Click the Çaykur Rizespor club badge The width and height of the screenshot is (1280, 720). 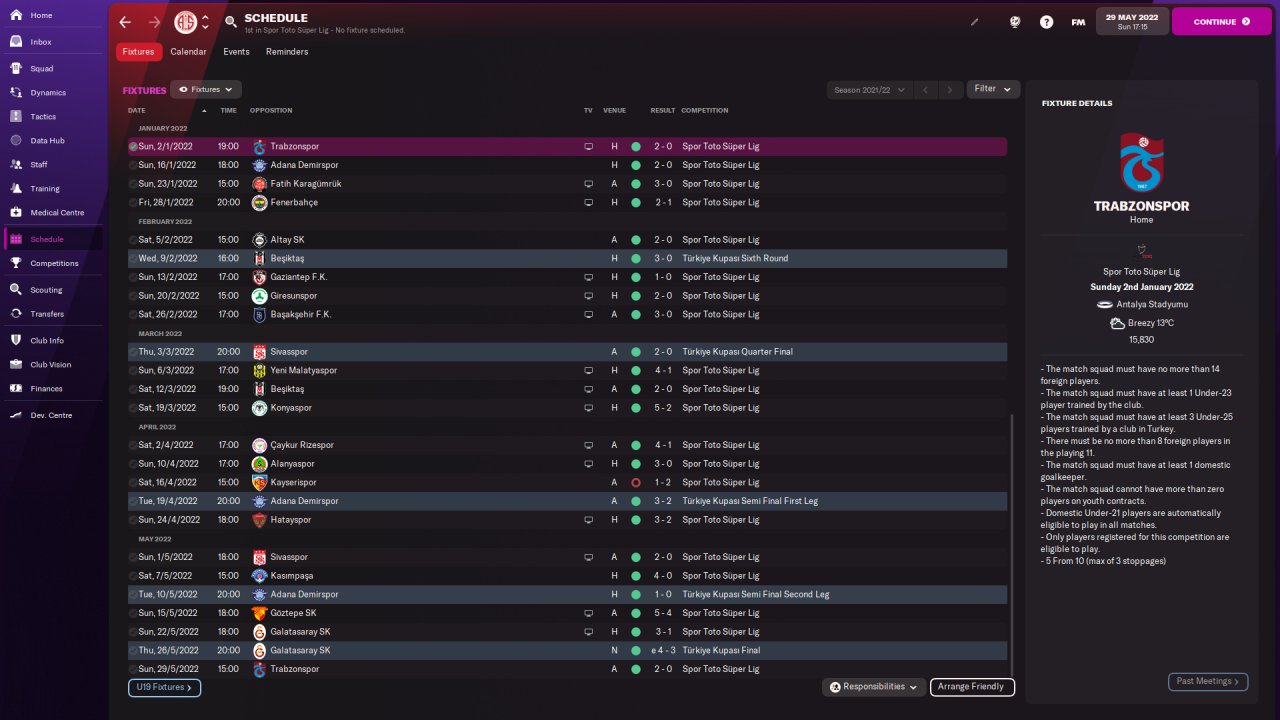tap(259, 445)
